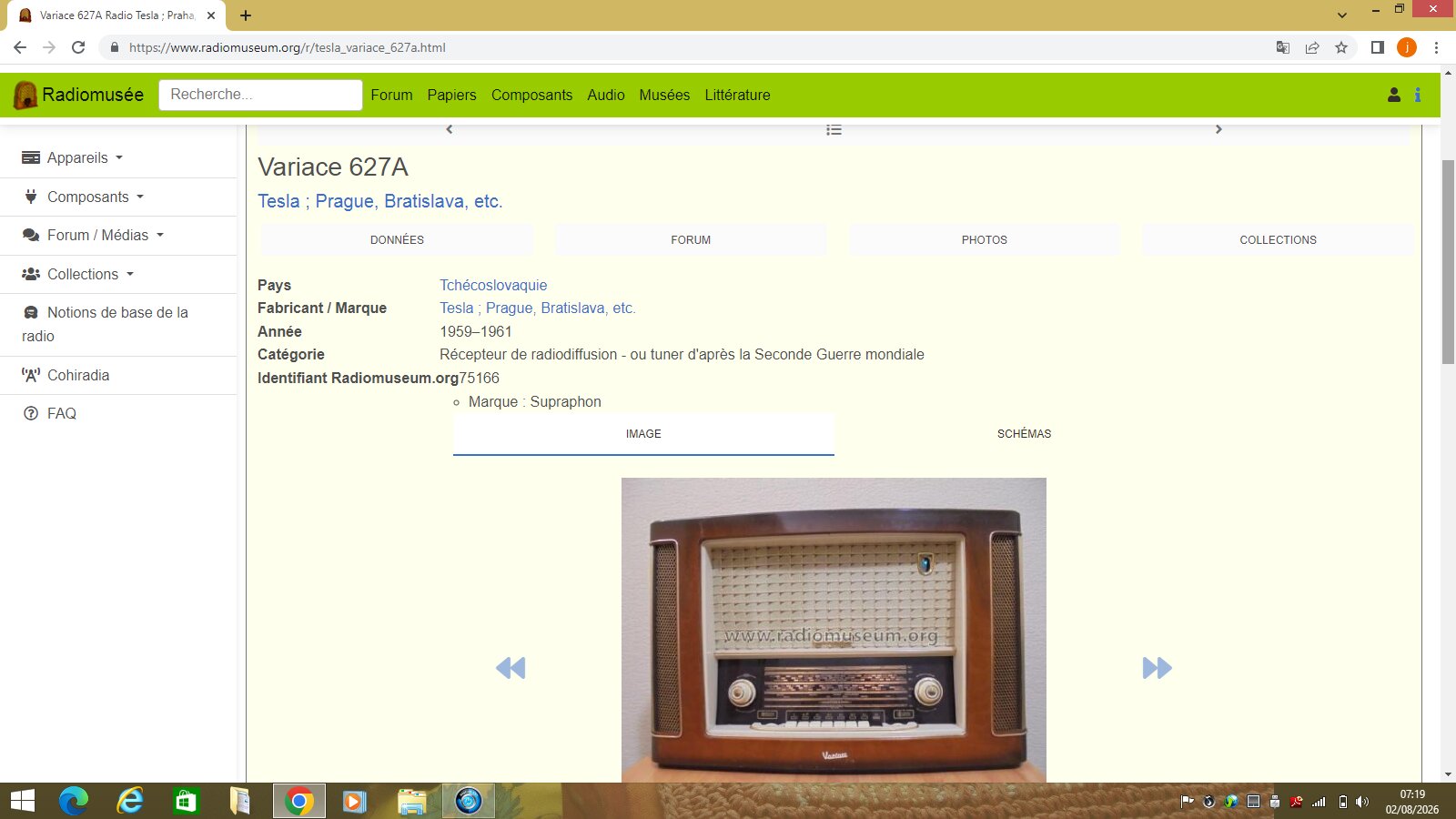This screenshot has height=819, width=1456.
Task: Click the Radiomusée home logo icon
Action: (x=25, y=95)
